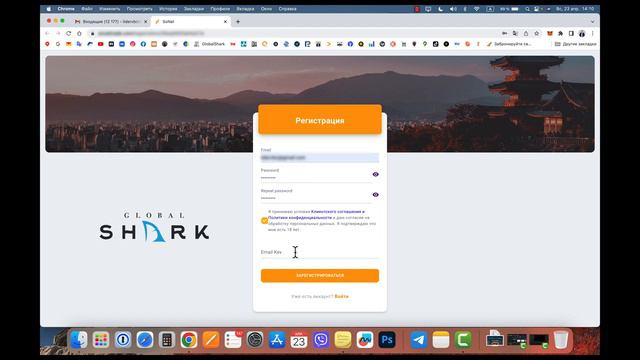Open App Store from the Dock
This screenshot has width=640, height=360.
[x=277, y=340]
